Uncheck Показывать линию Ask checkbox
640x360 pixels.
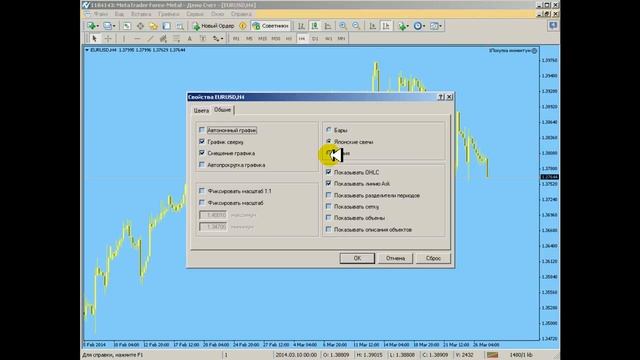coord(329,184)
